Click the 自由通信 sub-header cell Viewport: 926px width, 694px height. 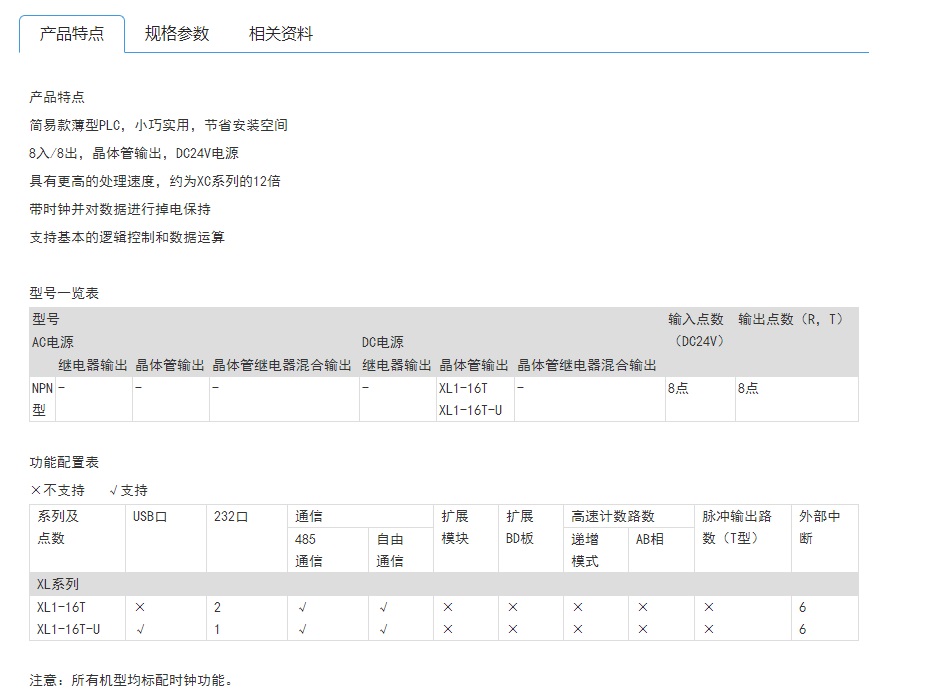pyautogui.click(x=390, y=550)
